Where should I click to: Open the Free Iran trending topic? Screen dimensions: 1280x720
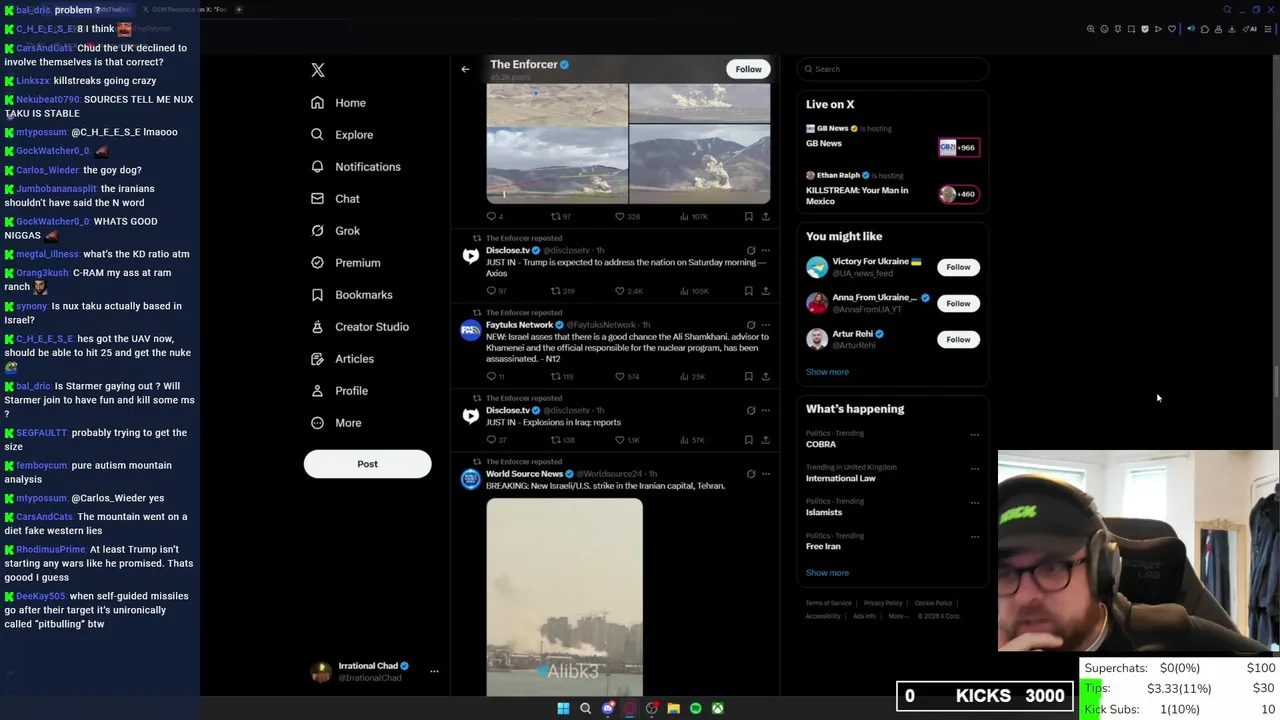tap(823, 546)
